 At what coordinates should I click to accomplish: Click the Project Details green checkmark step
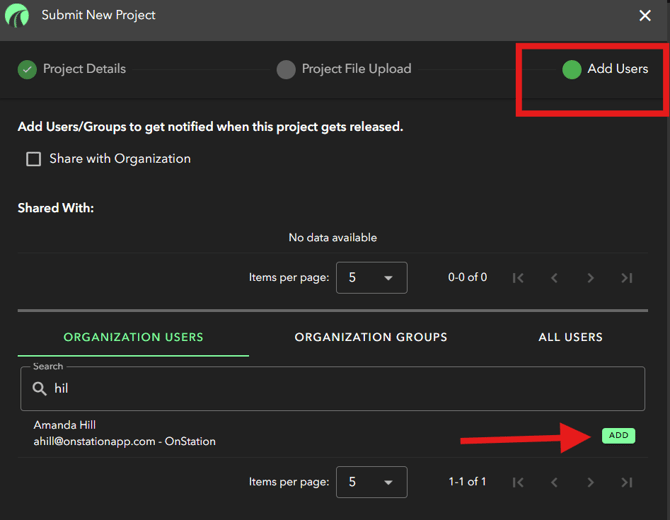[27, 69]
